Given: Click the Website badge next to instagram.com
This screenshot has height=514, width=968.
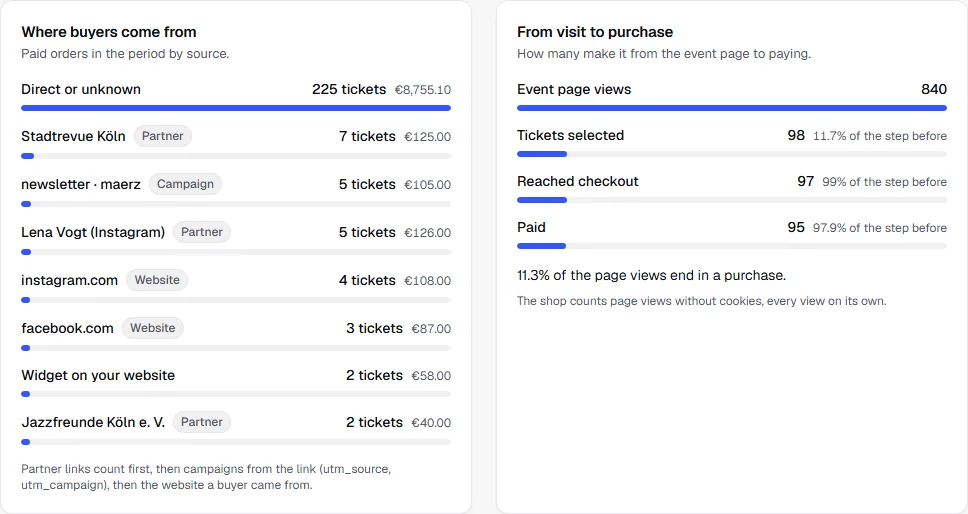Looking at the screenshot, I should 157,280.
